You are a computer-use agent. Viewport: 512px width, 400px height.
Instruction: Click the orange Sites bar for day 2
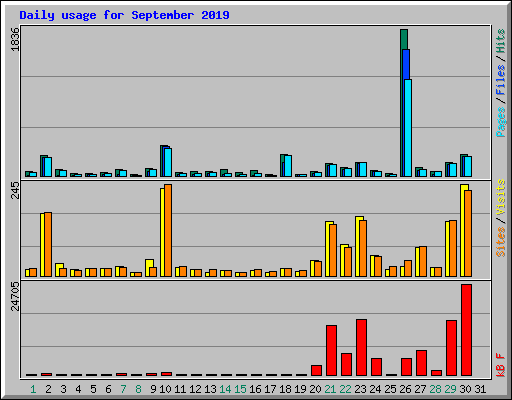point(48,244)
